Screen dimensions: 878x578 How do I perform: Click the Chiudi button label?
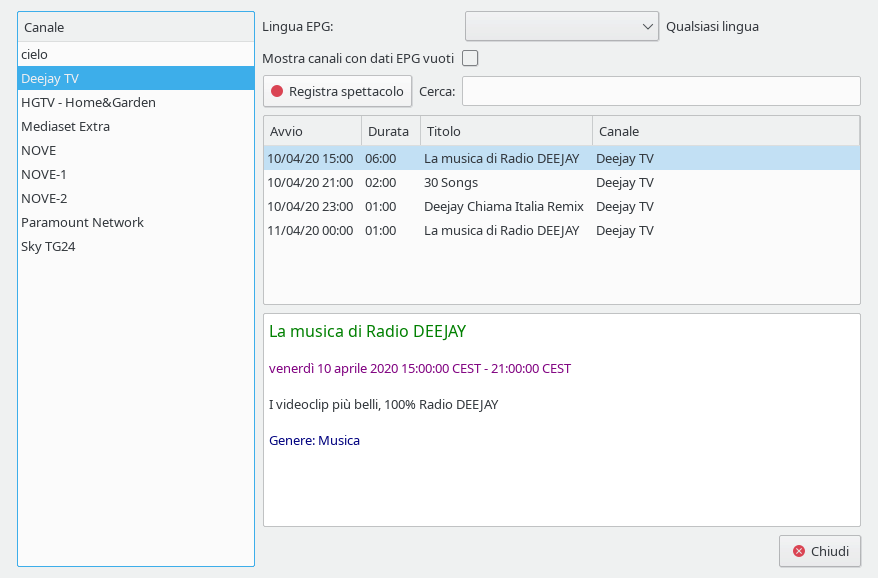830,551
